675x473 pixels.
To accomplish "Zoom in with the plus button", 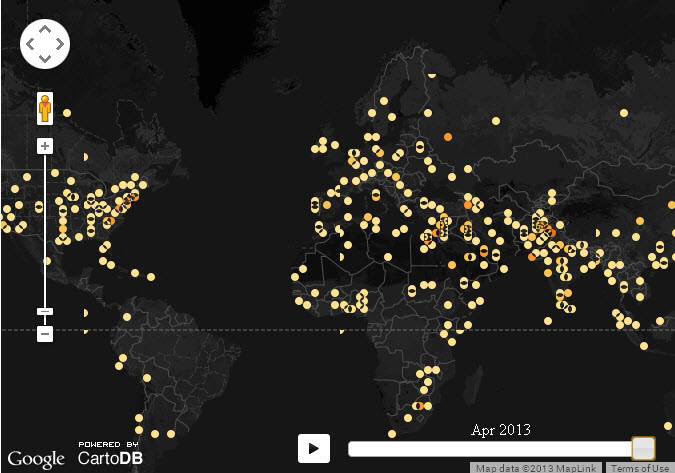I will point(45,146).
